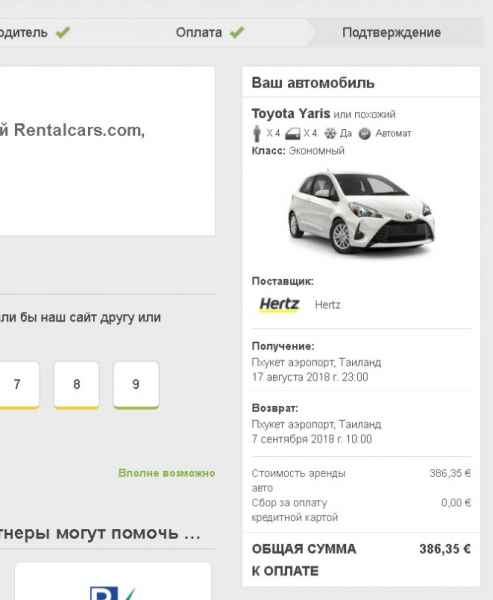Click the credit card fee '0,00 €'
The height and width of the screenshot is (600, 493).
click(456, 503)
